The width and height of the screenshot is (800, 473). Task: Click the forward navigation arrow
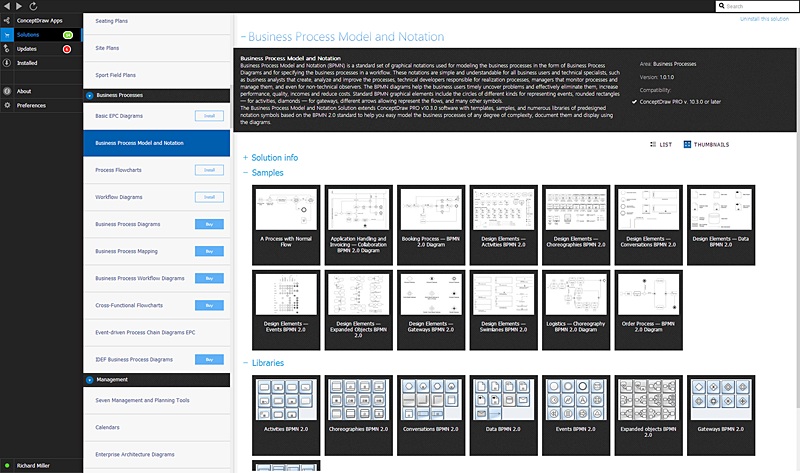tap(19, 6)
